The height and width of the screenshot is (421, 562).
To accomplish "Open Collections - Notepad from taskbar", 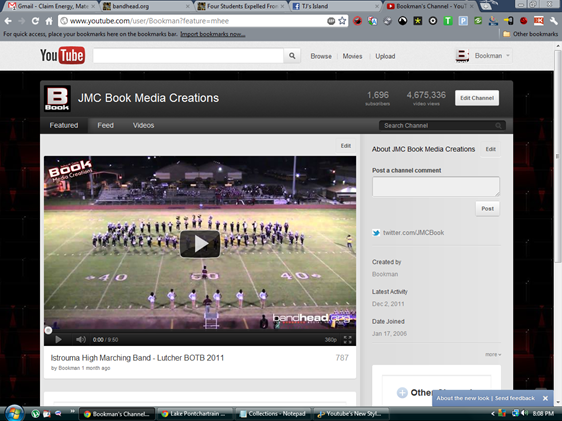I will [x=273, y=414].
